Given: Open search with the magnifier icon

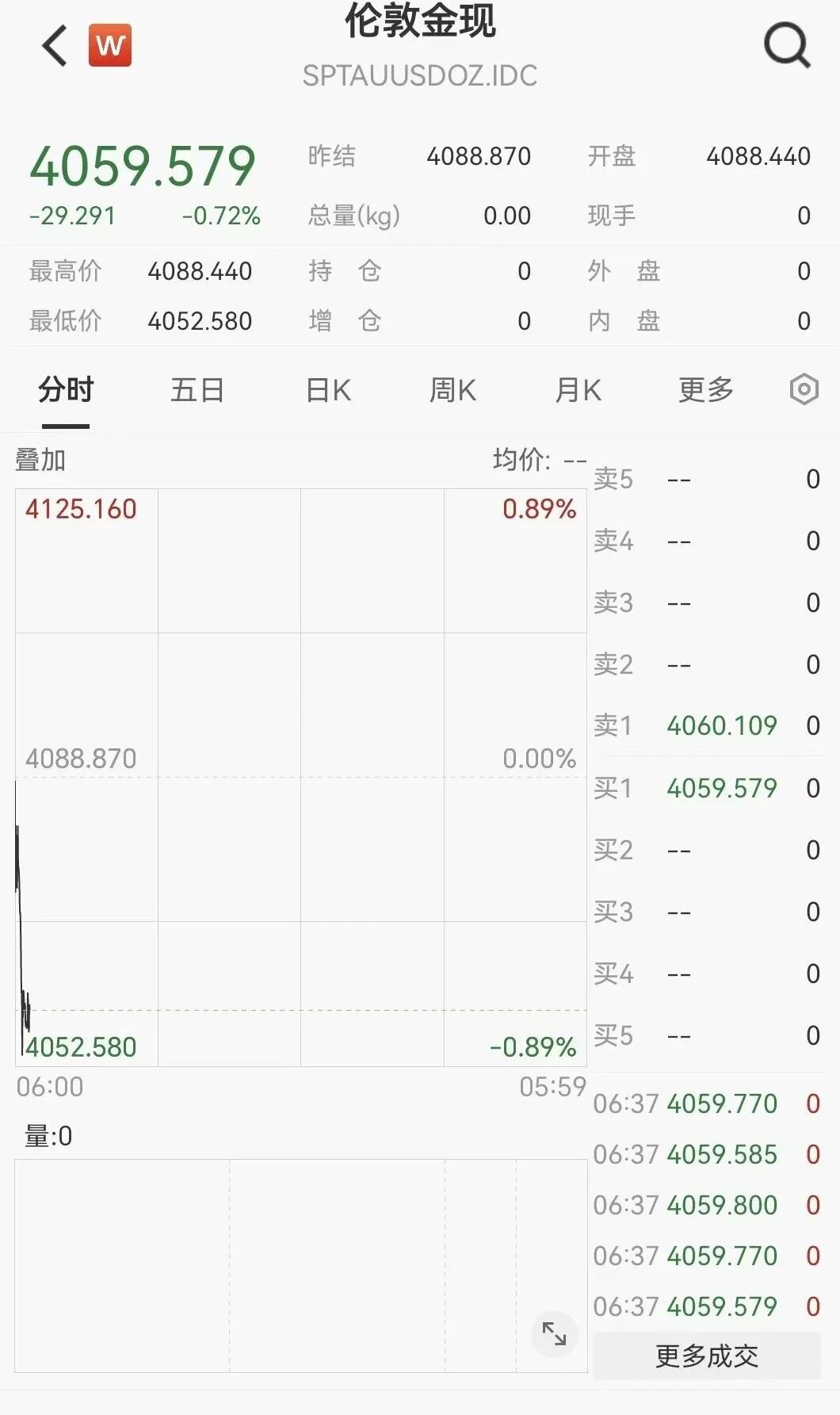Looking at the screenshot, I should [787, 45].
